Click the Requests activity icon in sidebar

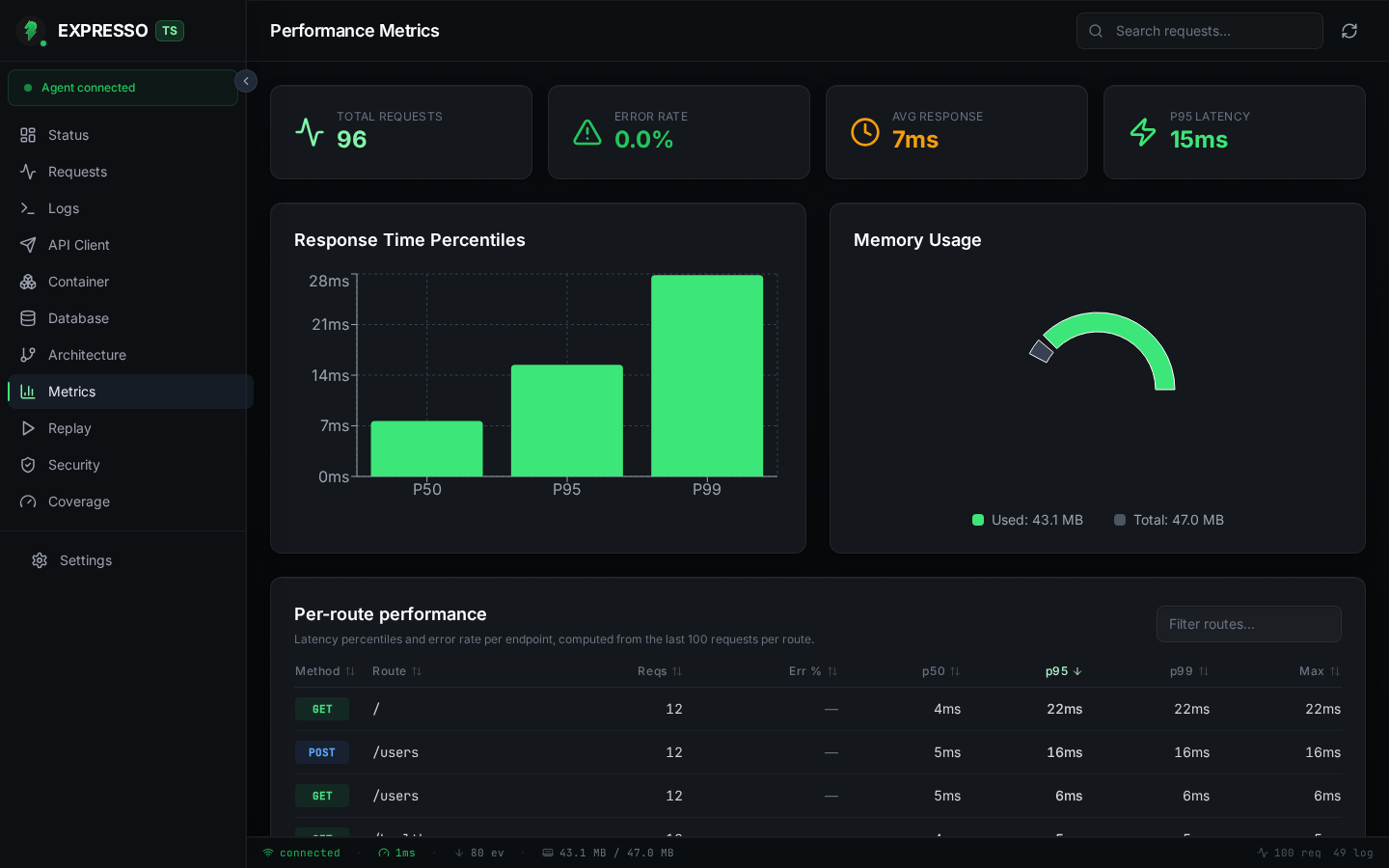(28, 172)
